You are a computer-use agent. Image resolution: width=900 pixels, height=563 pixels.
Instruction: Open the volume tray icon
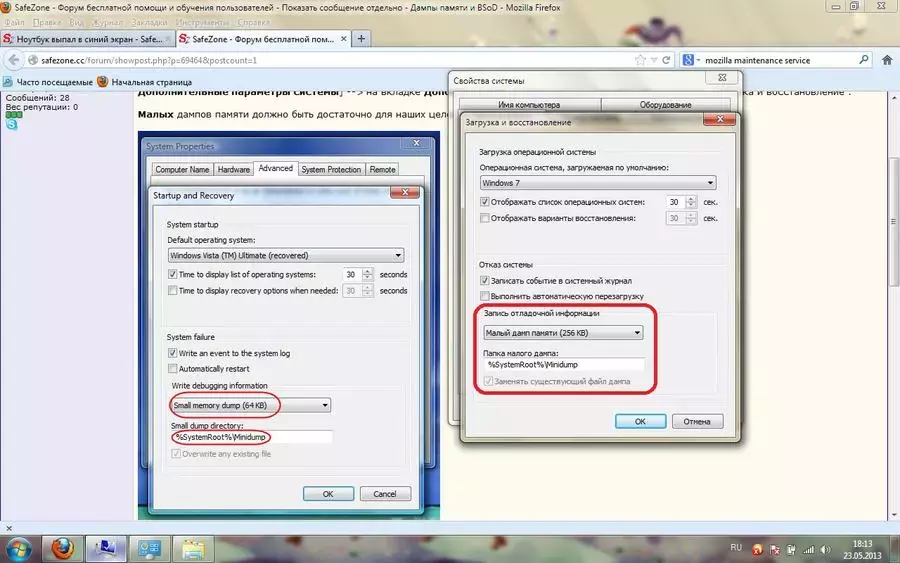click(825, 549)
